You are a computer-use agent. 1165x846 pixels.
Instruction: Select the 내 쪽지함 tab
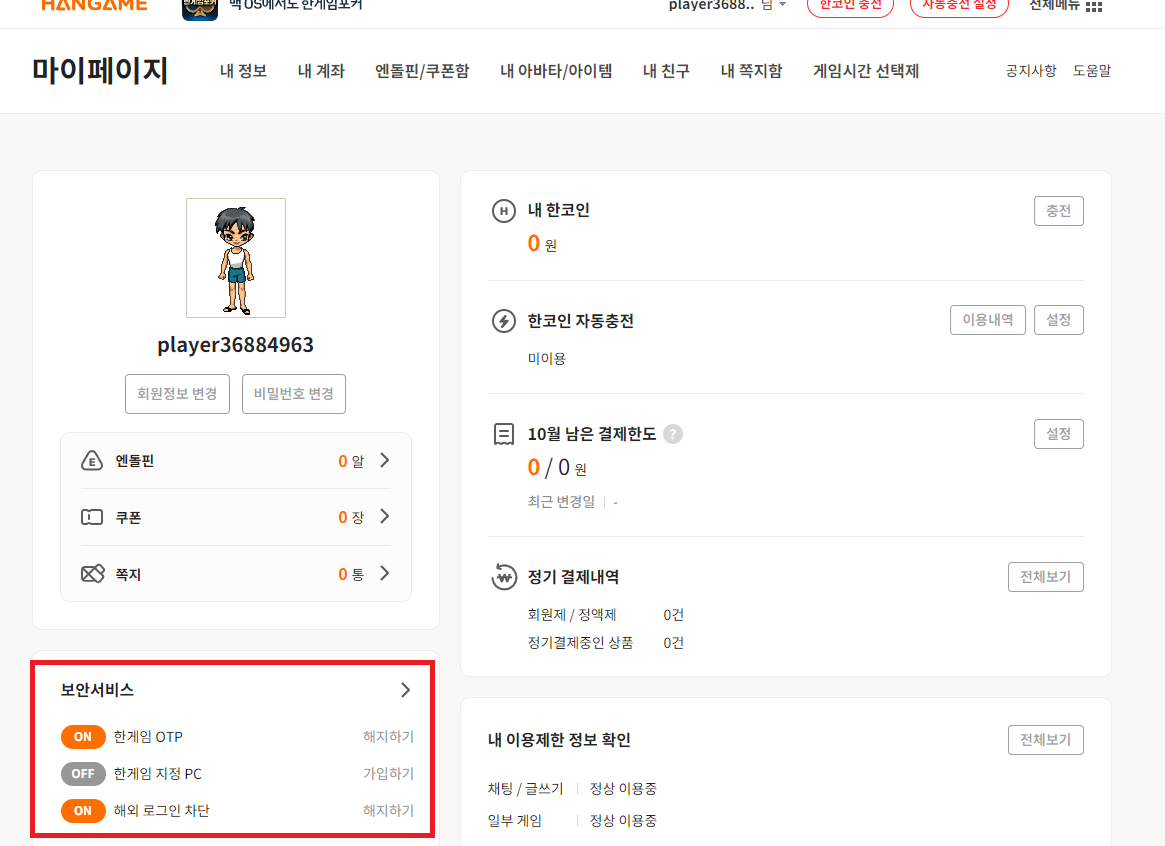click(x=751, y=71)
